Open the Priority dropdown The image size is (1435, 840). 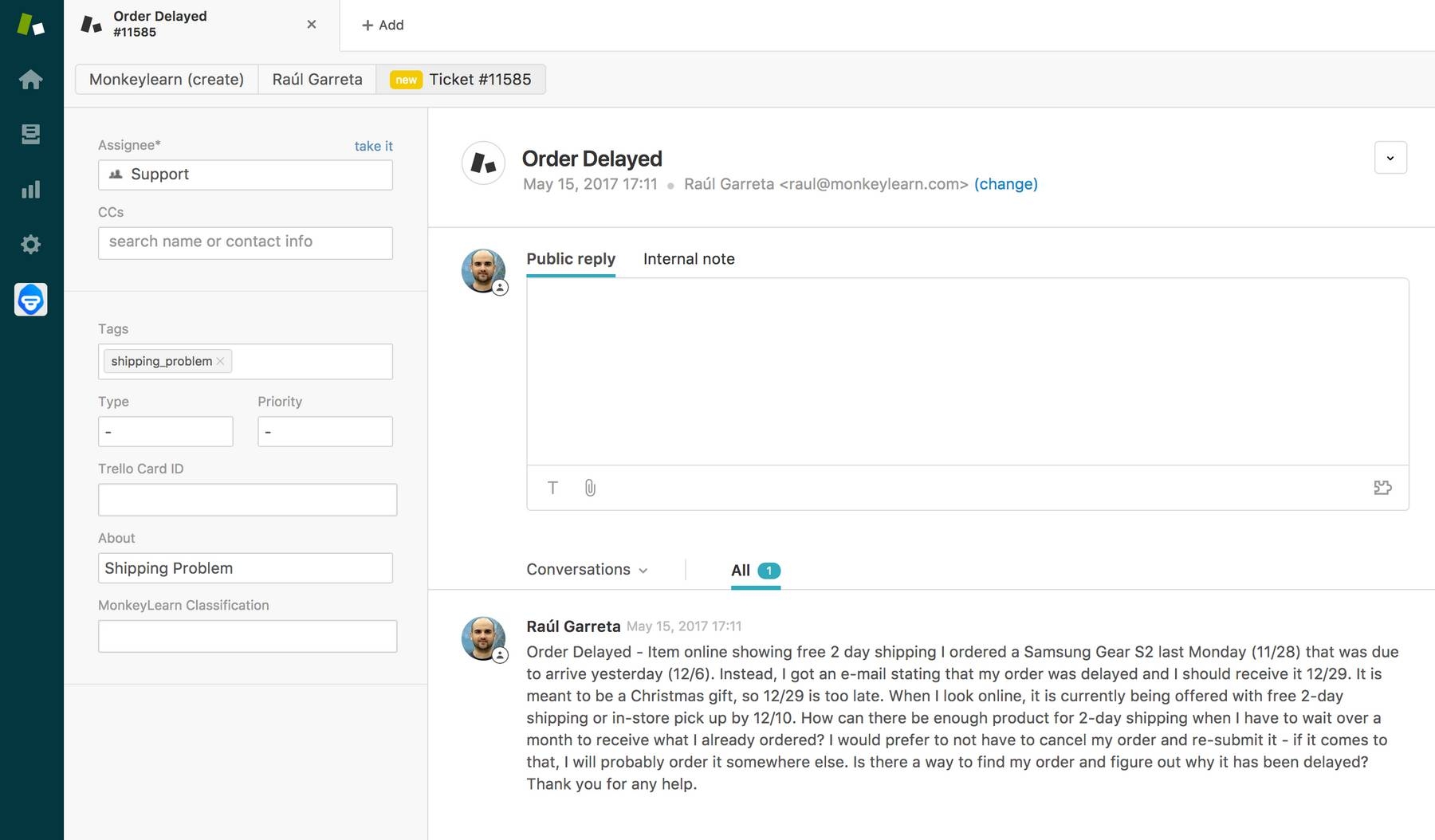[x=325, y=432]
